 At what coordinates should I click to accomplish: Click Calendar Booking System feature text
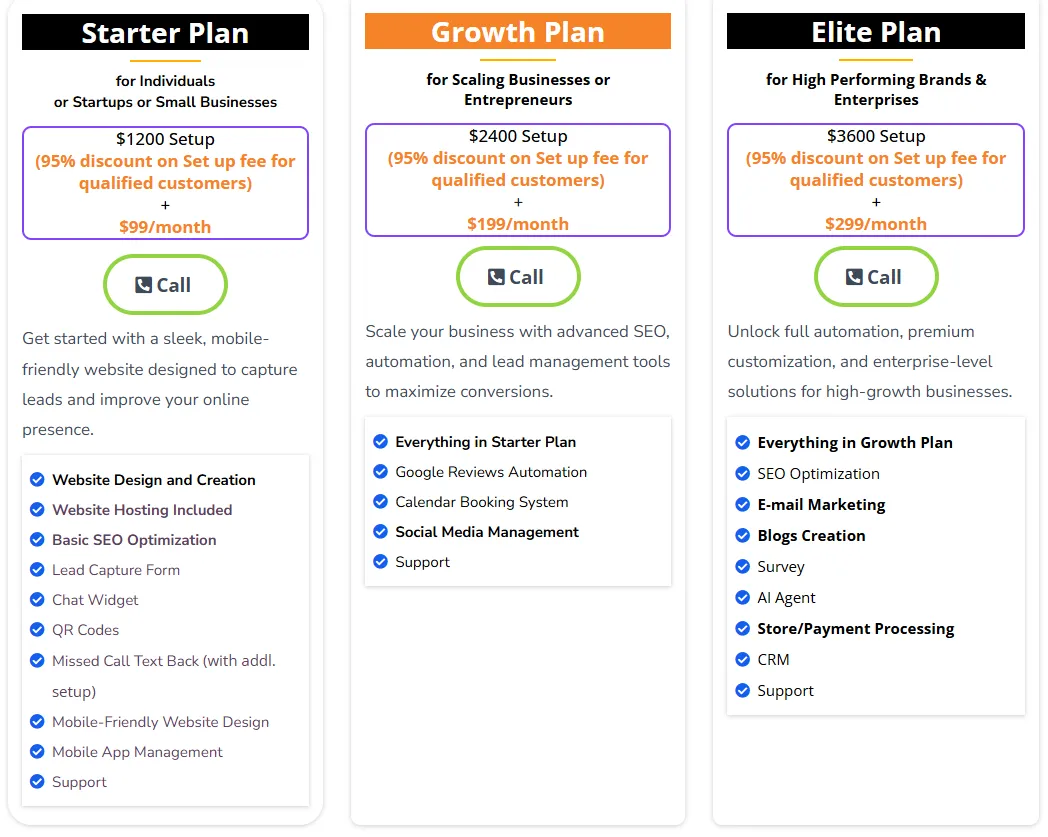click(481, 502)
